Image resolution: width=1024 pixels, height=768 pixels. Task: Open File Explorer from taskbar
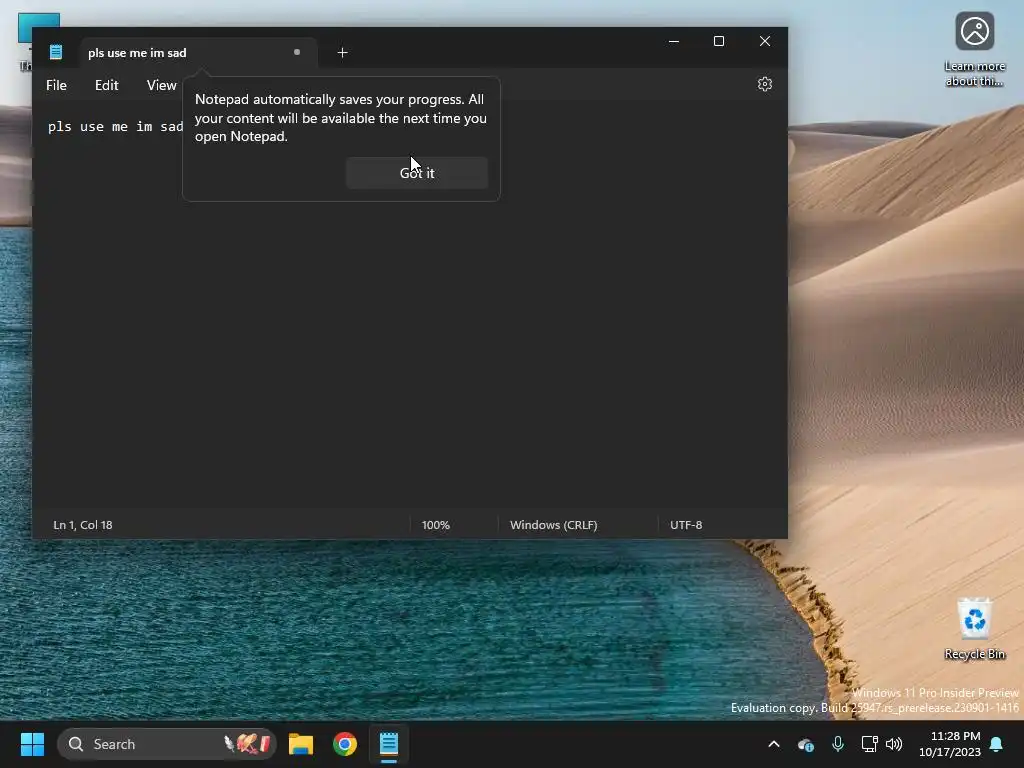301,744
